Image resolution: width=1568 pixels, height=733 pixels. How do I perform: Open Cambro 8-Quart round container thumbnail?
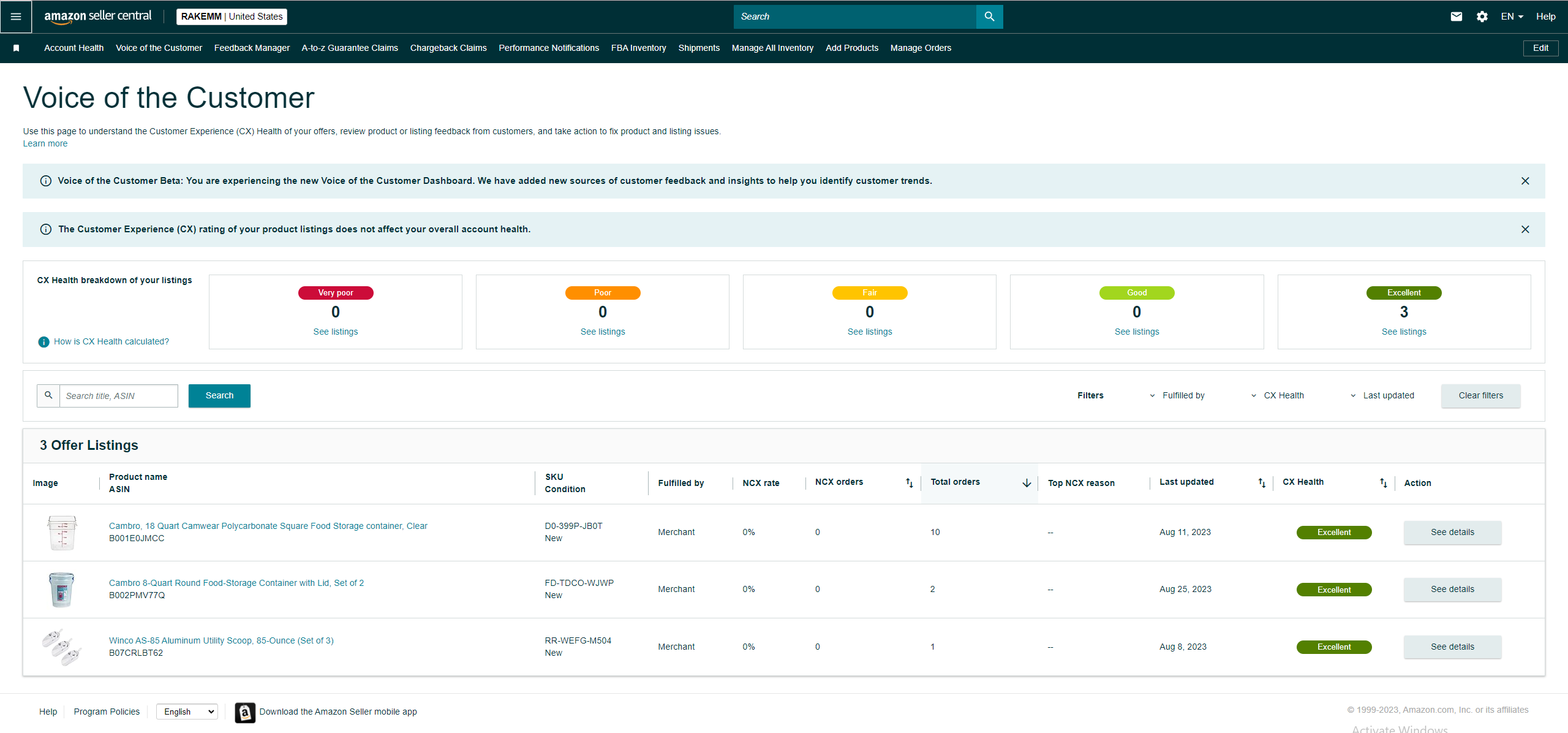point(61,590)
